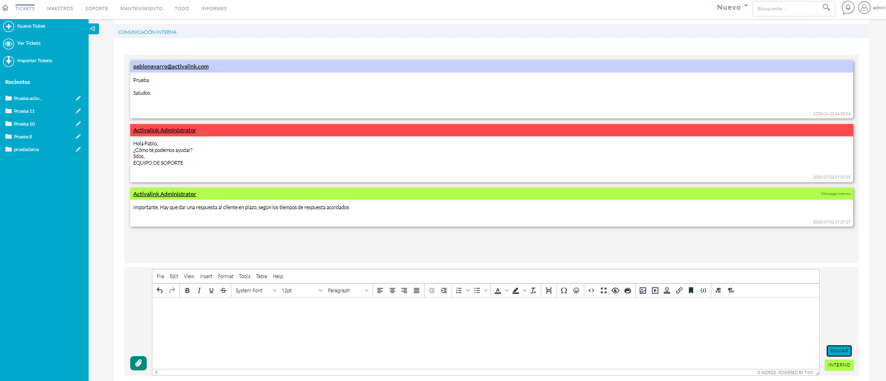Open the System Font dropdown

[x=256, y=291]
